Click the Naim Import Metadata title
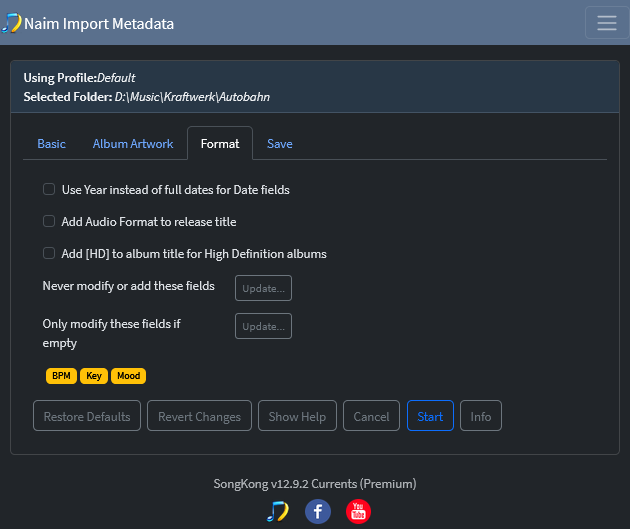This screenshot has width=630, height=529. (x=99, y=24)
